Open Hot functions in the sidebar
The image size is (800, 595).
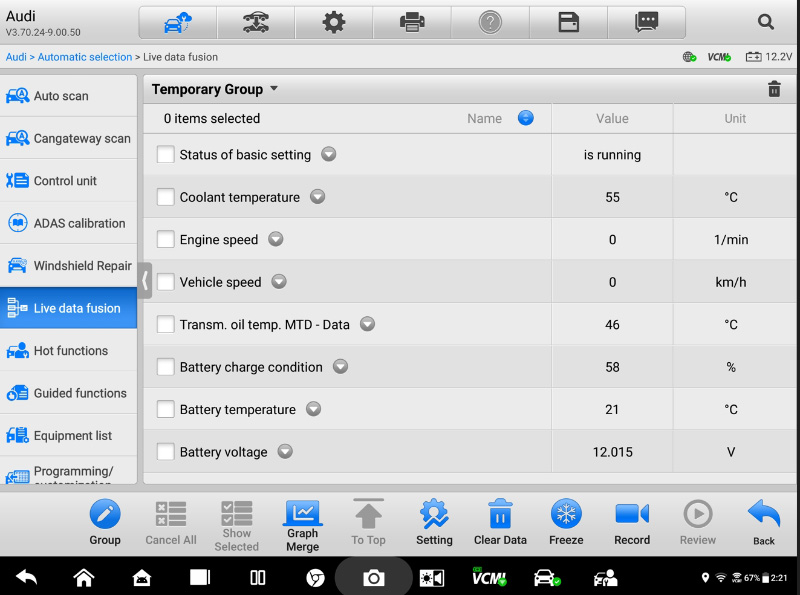coord(69,351)
